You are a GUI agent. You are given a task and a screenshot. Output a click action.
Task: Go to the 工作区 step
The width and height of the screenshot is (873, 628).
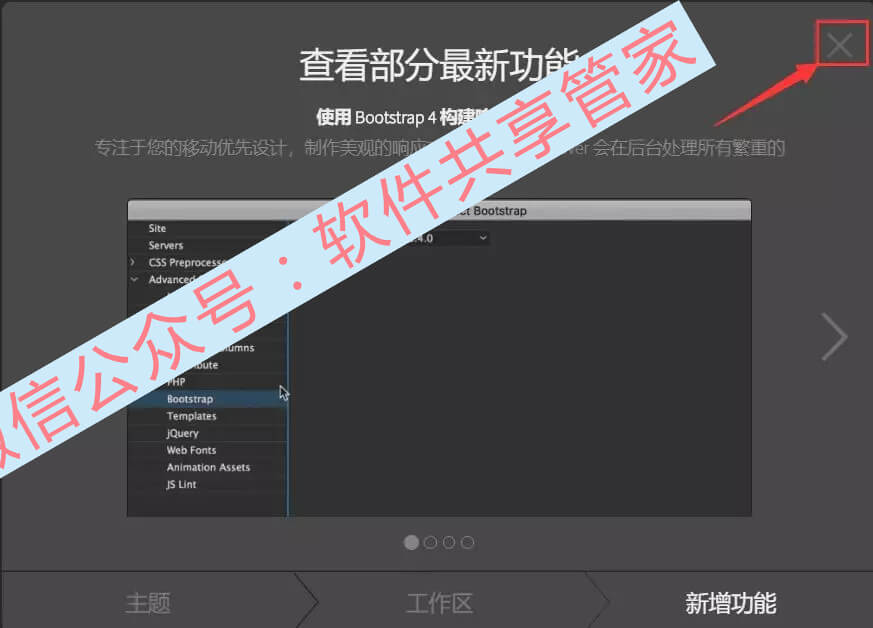(x=440, y=604)
